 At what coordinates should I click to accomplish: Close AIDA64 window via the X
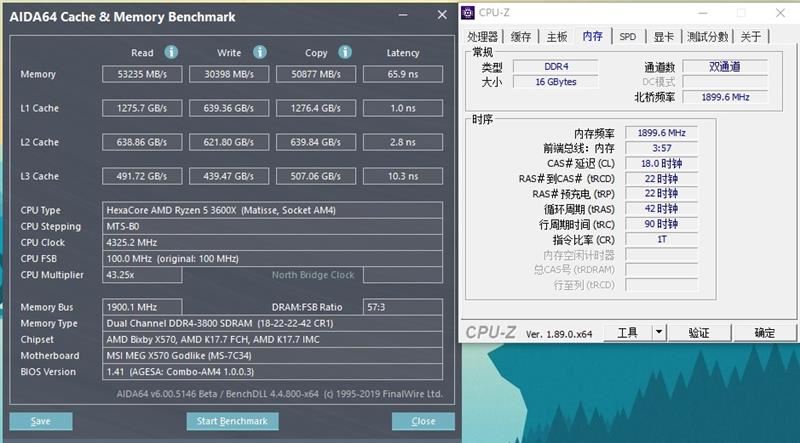pyautogui.click(x=442, y=15)
